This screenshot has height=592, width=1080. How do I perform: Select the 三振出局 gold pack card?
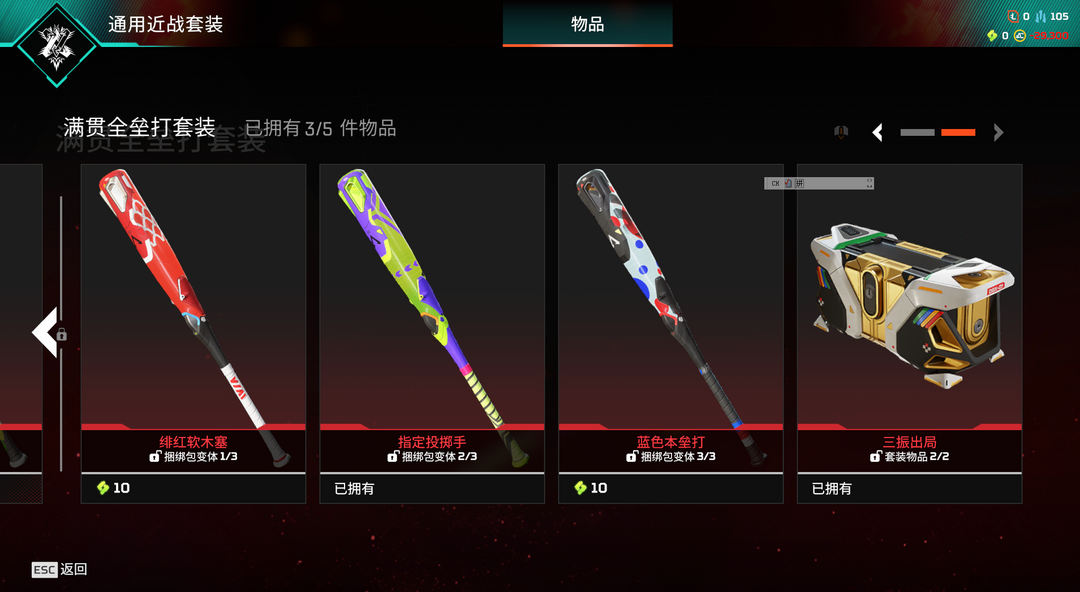909,334
